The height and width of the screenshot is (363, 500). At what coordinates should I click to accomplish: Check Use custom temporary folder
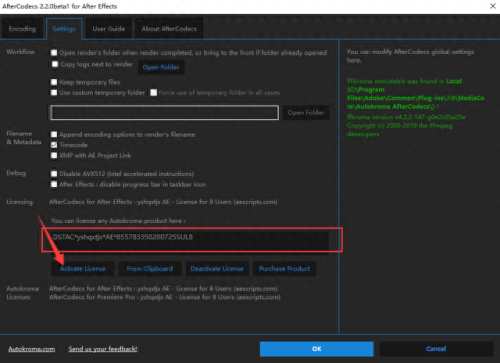click(x=54, y=92)
